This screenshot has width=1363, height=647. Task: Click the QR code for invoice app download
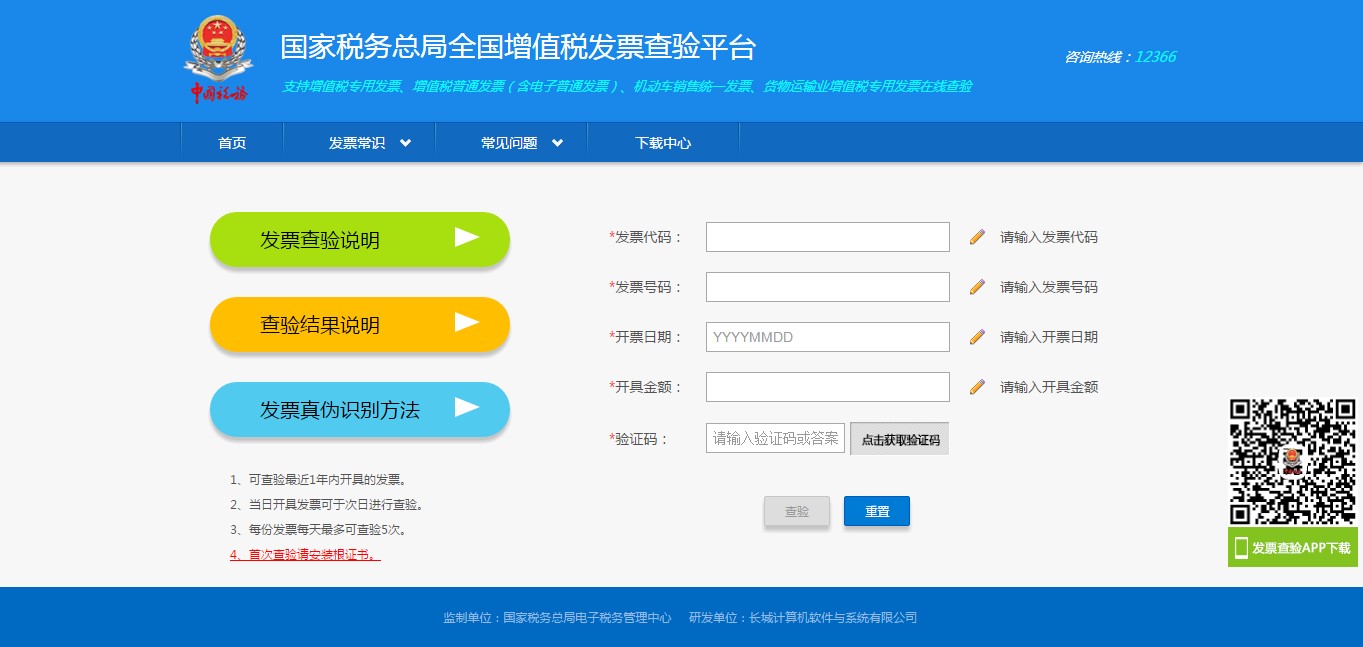point(1292,462)
